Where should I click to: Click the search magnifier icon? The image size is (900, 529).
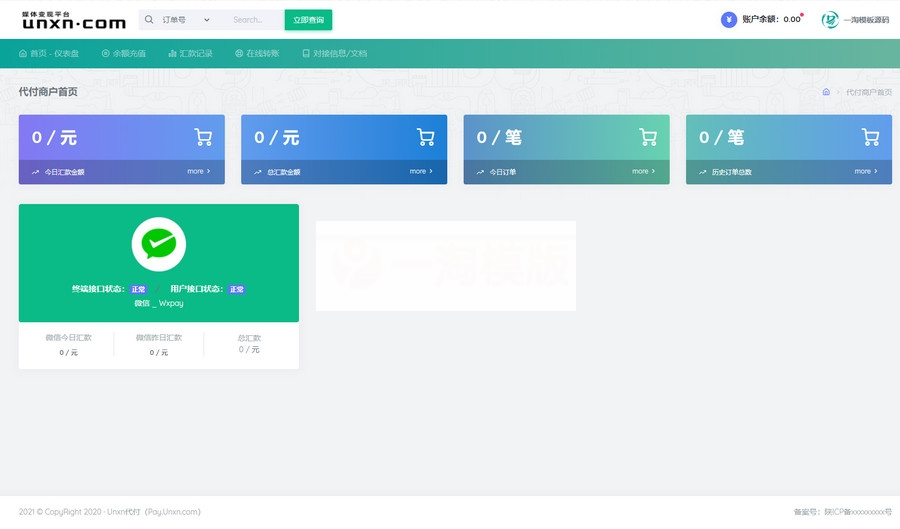(149, 20)
